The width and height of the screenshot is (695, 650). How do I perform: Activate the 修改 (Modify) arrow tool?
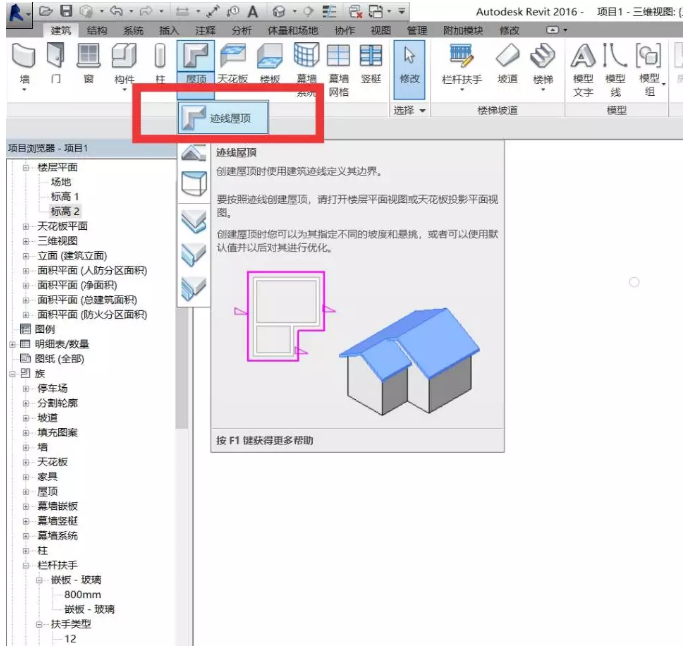409,69
